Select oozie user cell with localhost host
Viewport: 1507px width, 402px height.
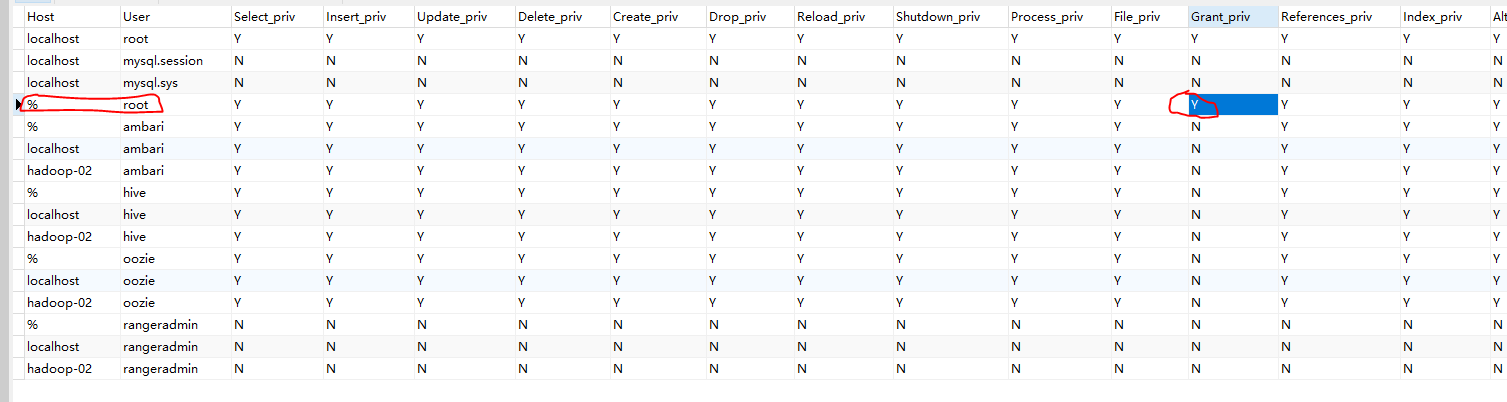pyautogui.click(x=174, y=281)
